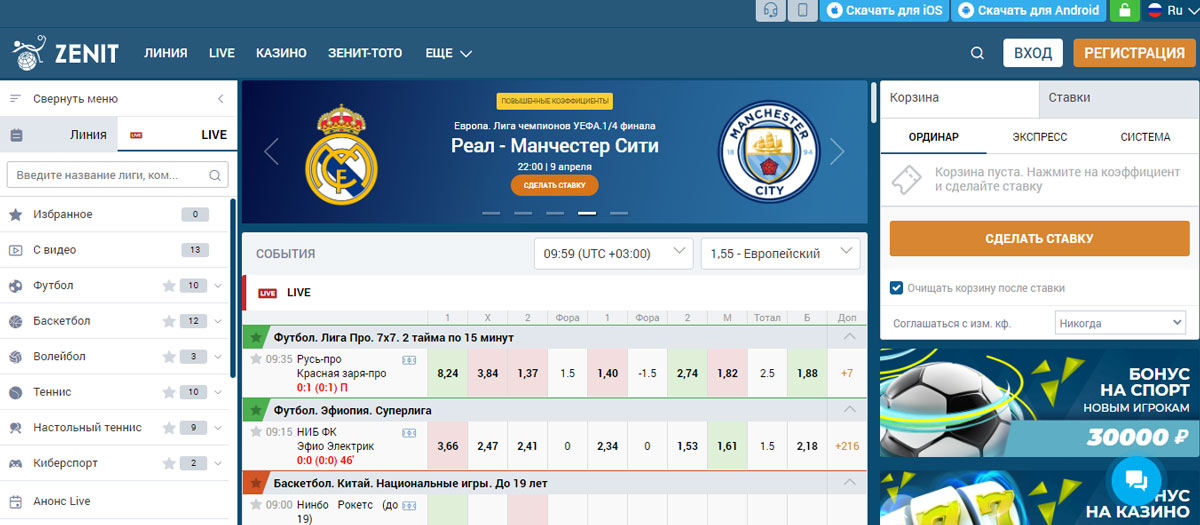Open the LIVE top menu item
This screenshot has height=525, width=1200.
pos(222,53)
